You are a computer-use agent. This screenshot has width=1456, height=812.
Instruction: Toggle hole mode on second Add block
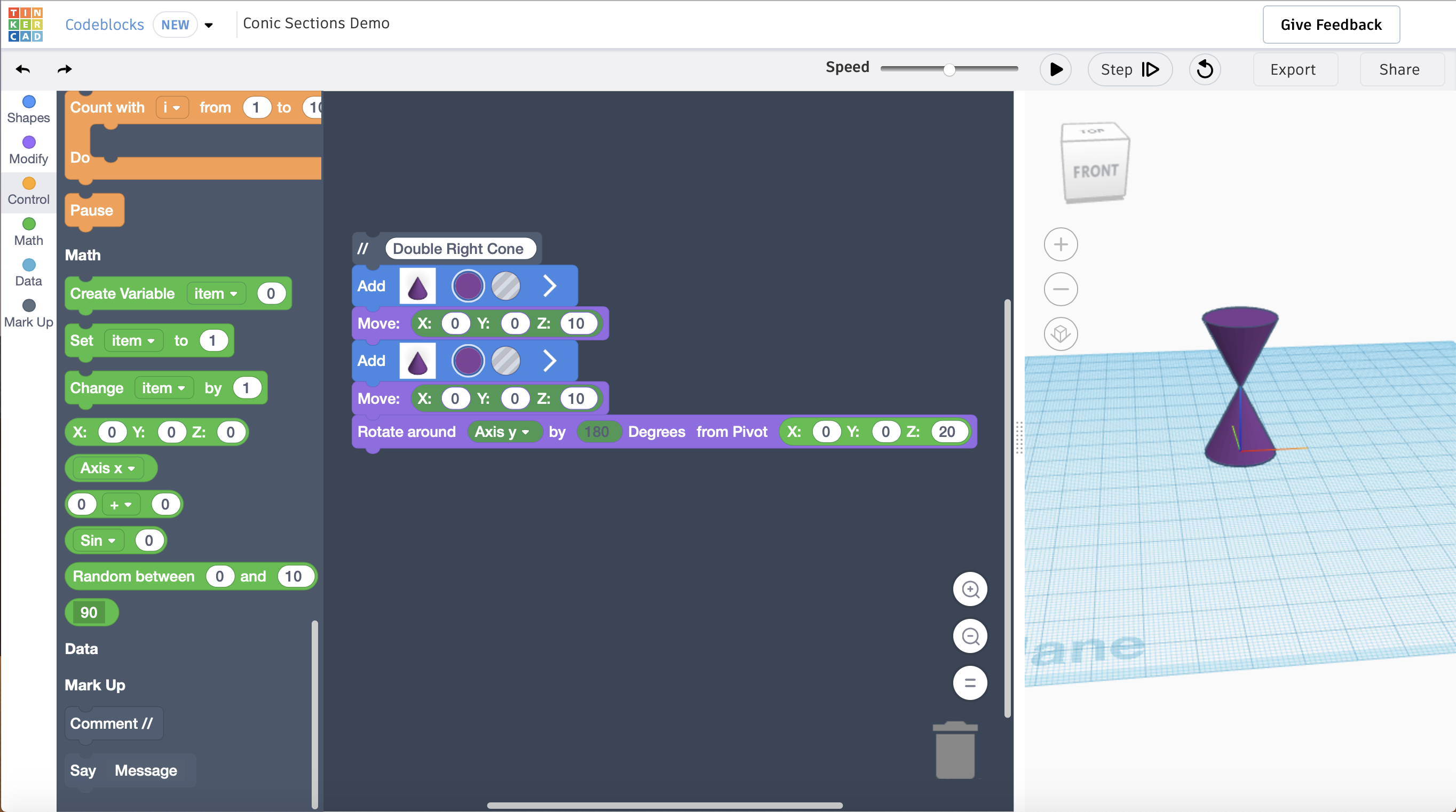505,361
